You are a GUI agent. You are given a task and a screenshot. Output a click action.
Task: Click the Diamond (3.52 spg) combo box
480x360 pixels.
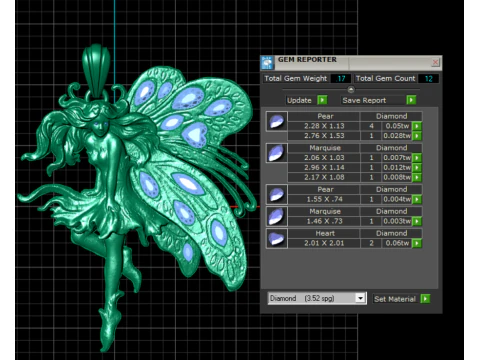[x=317, y=298]
